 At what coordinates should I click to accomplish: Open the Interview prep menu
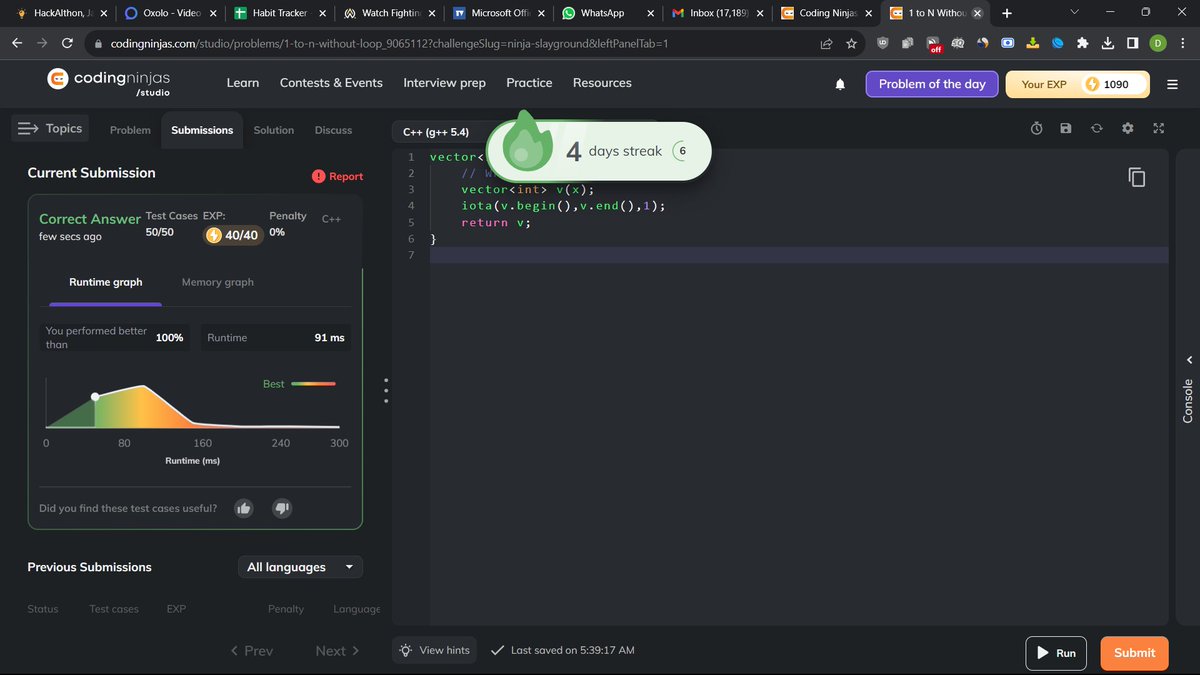(443, 83)
